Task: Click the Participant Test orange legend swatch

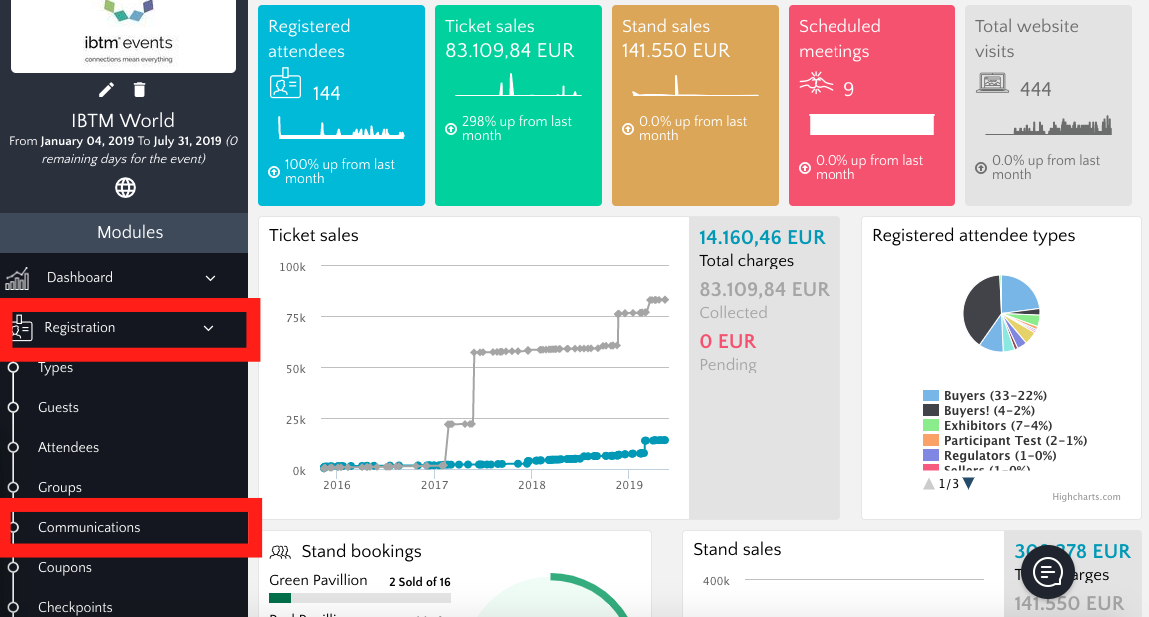Action: 931,441
